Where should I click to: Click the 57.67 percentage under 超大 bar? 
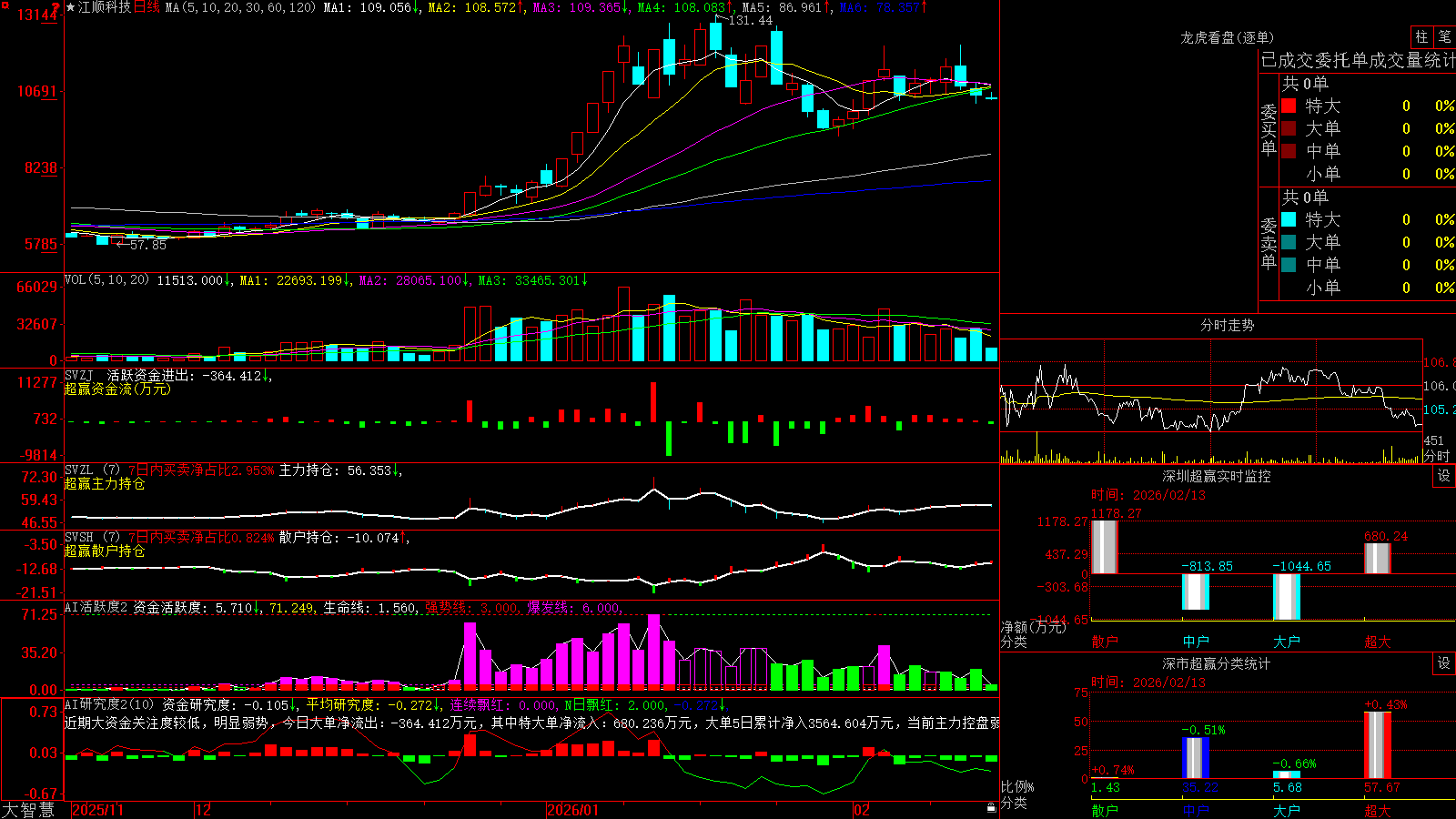(1382, 787)
